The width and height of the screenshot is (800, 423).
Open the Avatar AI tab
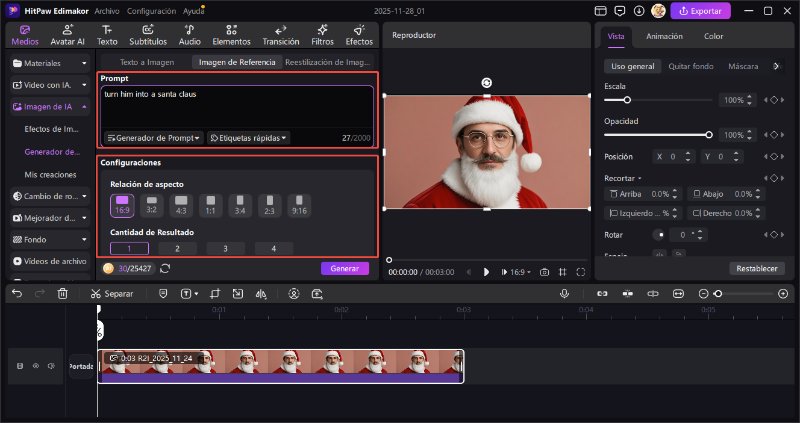(x=67, y=35)
